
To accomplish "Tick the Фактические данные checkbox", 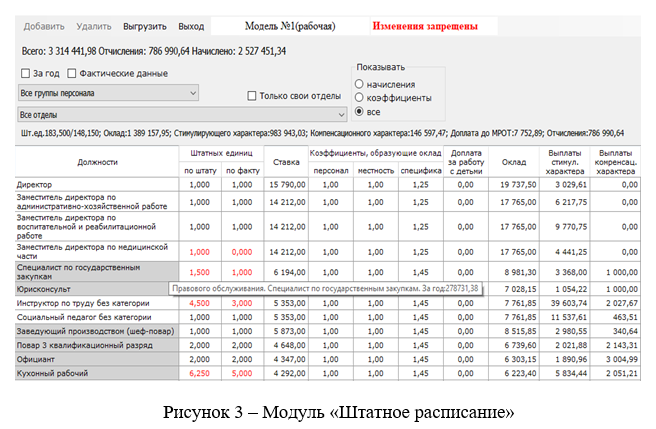I will click(72, 73).
